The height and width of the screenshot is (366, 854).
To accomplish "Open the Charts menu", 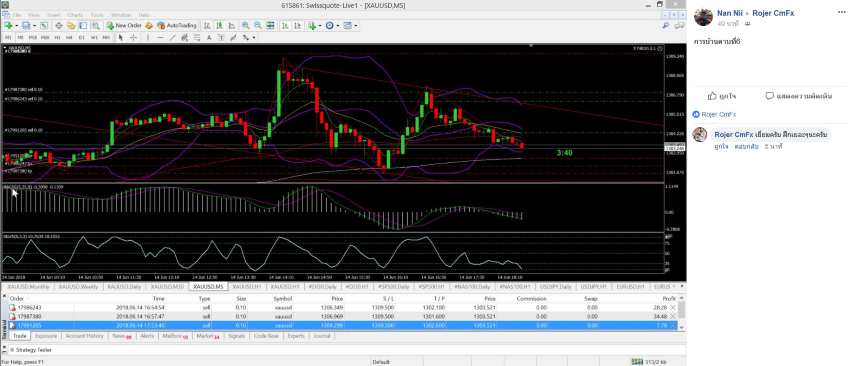I will click(76, 15).
